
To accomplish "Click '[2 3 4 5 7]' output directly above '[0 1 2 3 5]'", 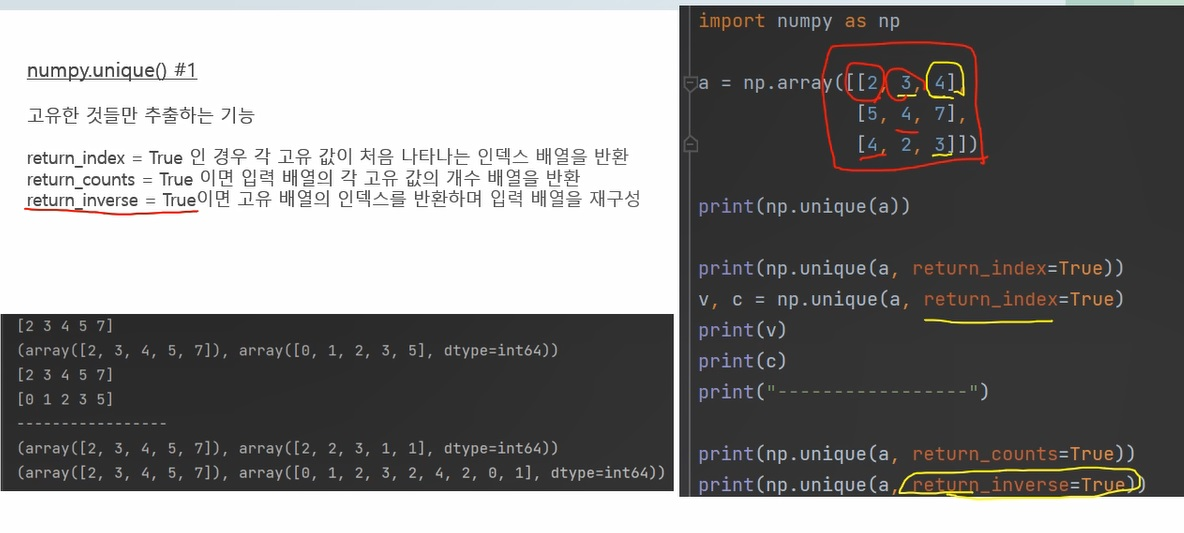I will (x=65, y=375).
